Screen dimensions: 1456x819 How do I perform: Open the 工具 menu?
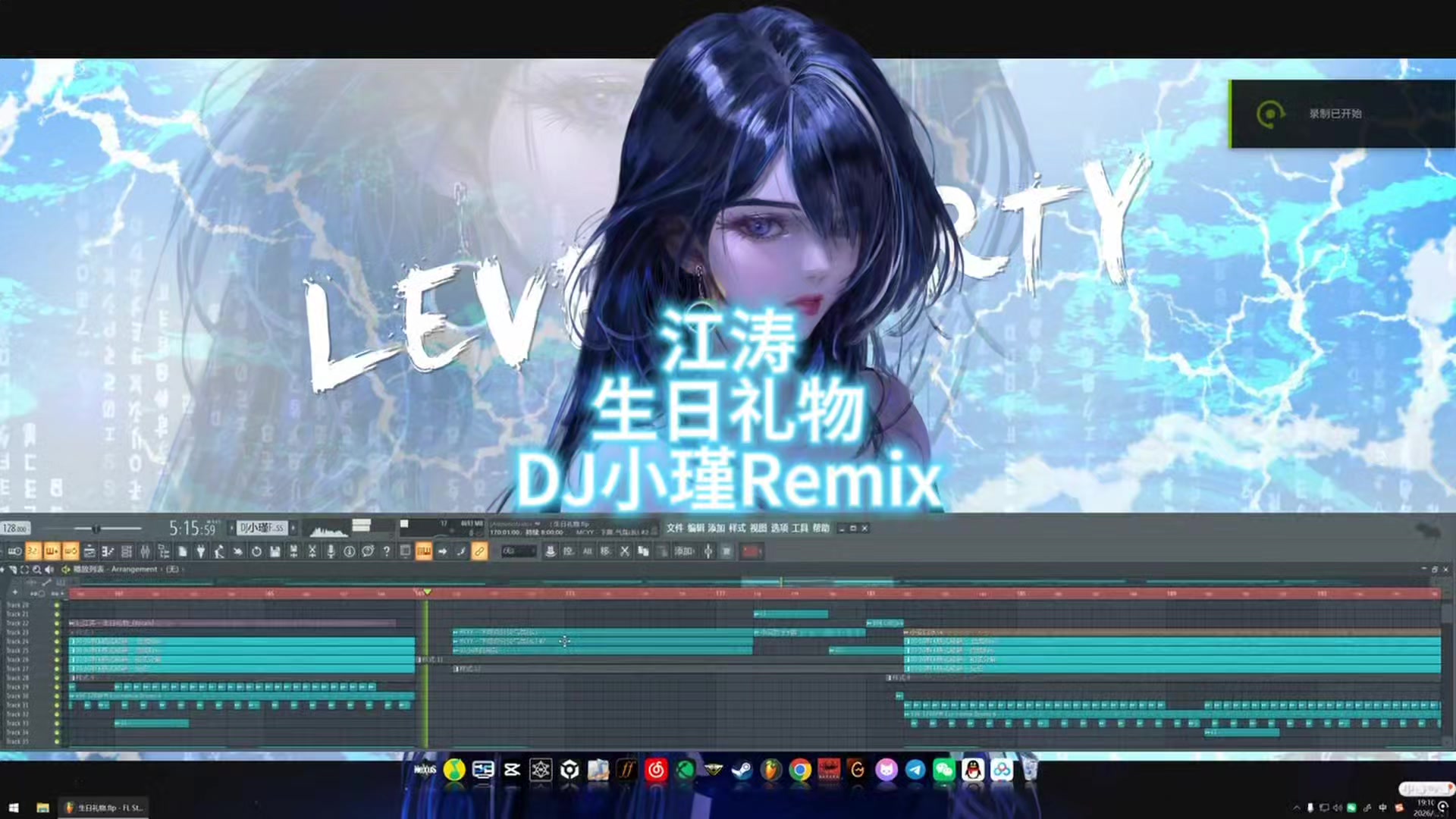click(800, 528)
